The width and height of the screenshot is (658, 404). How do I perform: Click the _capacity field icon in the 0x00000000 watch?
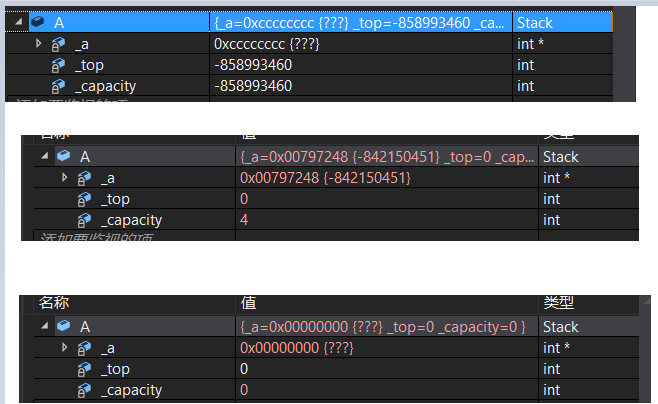(x=84, y=390)
